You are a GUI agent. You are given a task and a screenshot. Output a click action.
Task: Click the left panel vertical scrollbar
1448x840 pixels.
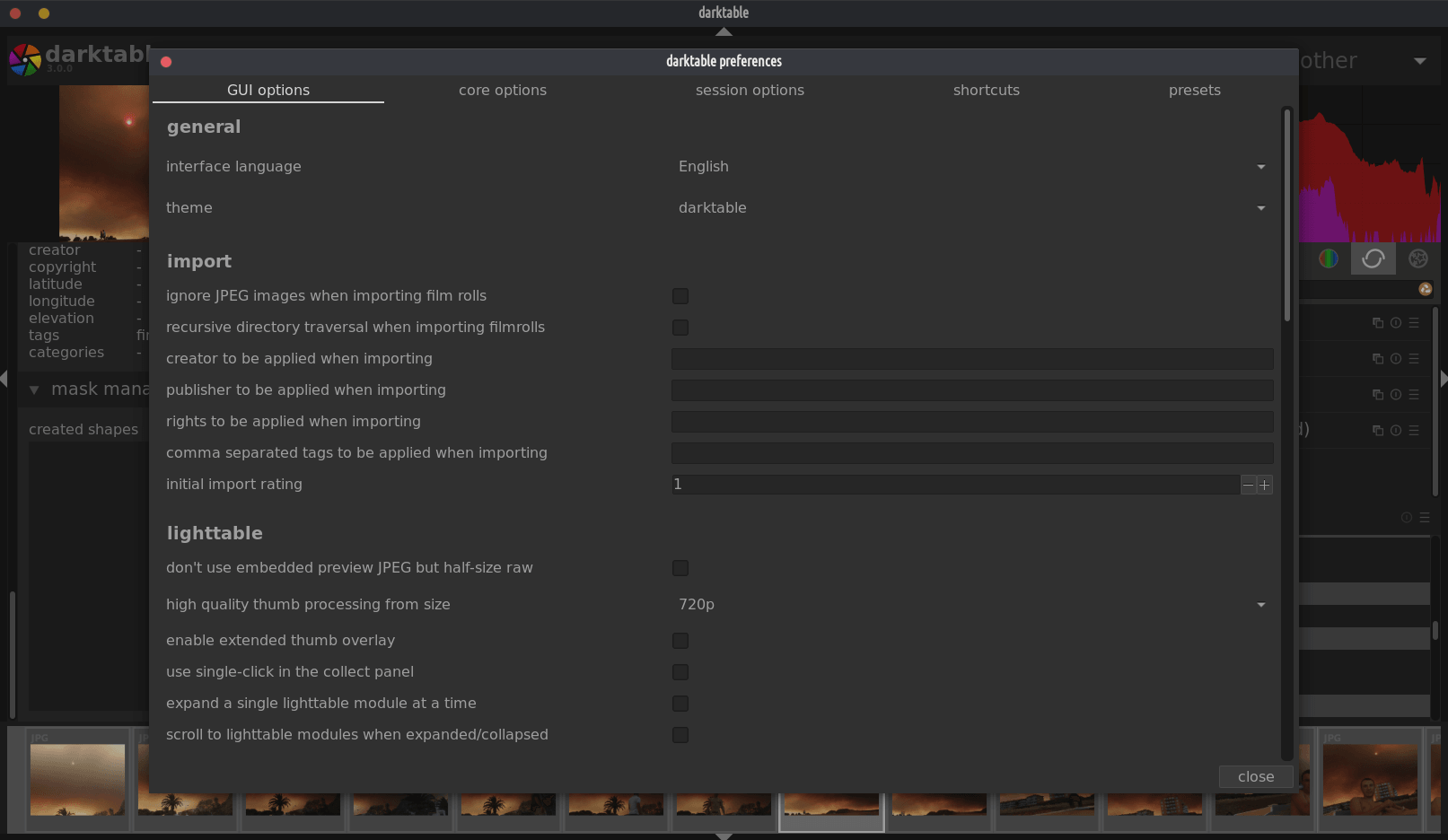point(12,655)
